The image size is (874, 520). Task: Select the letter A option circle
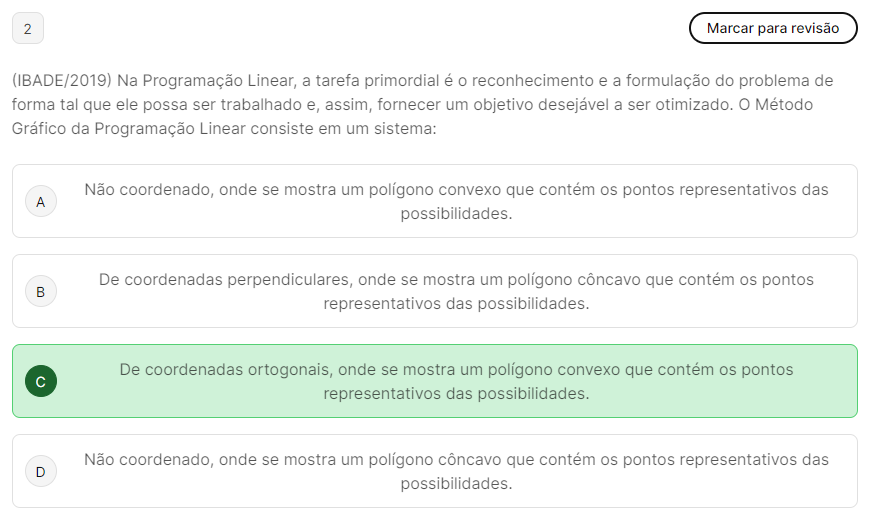tap(41, 202)
